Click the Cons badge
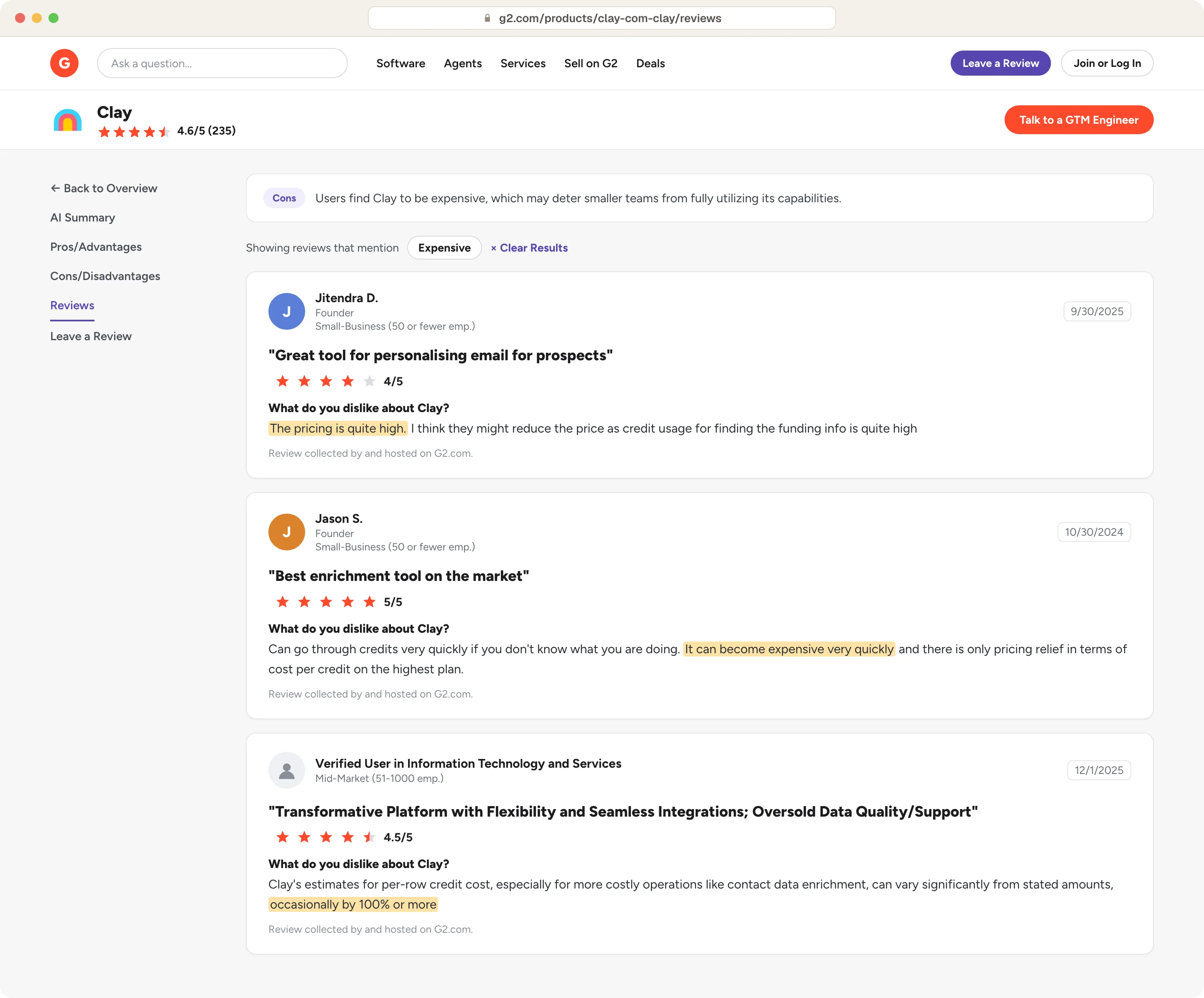Viewport: 1204px width, 998px height. tap(284, 198)
